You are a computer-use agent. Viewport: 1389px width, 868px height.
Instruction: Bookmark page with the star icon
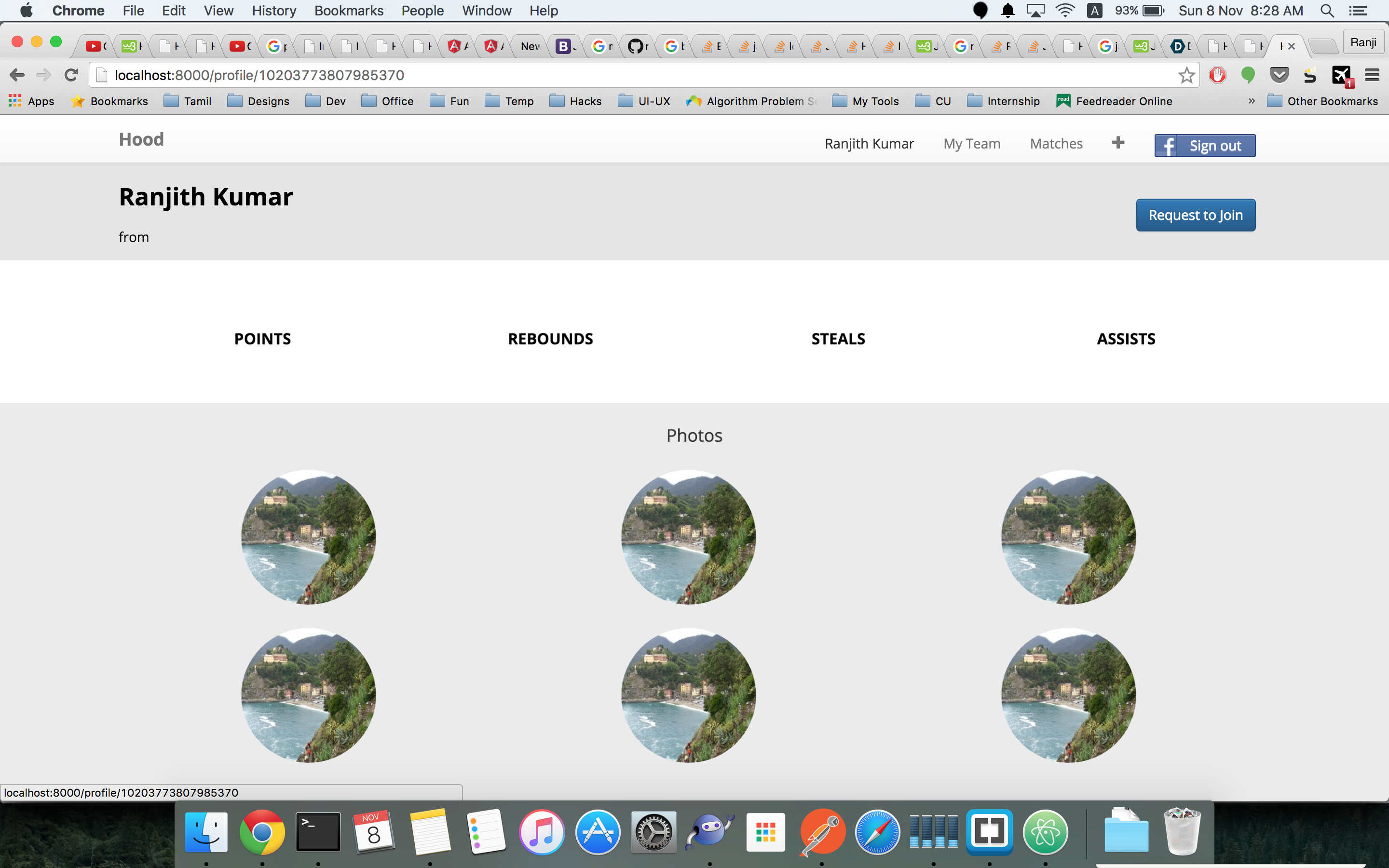tap(1186, 75)
